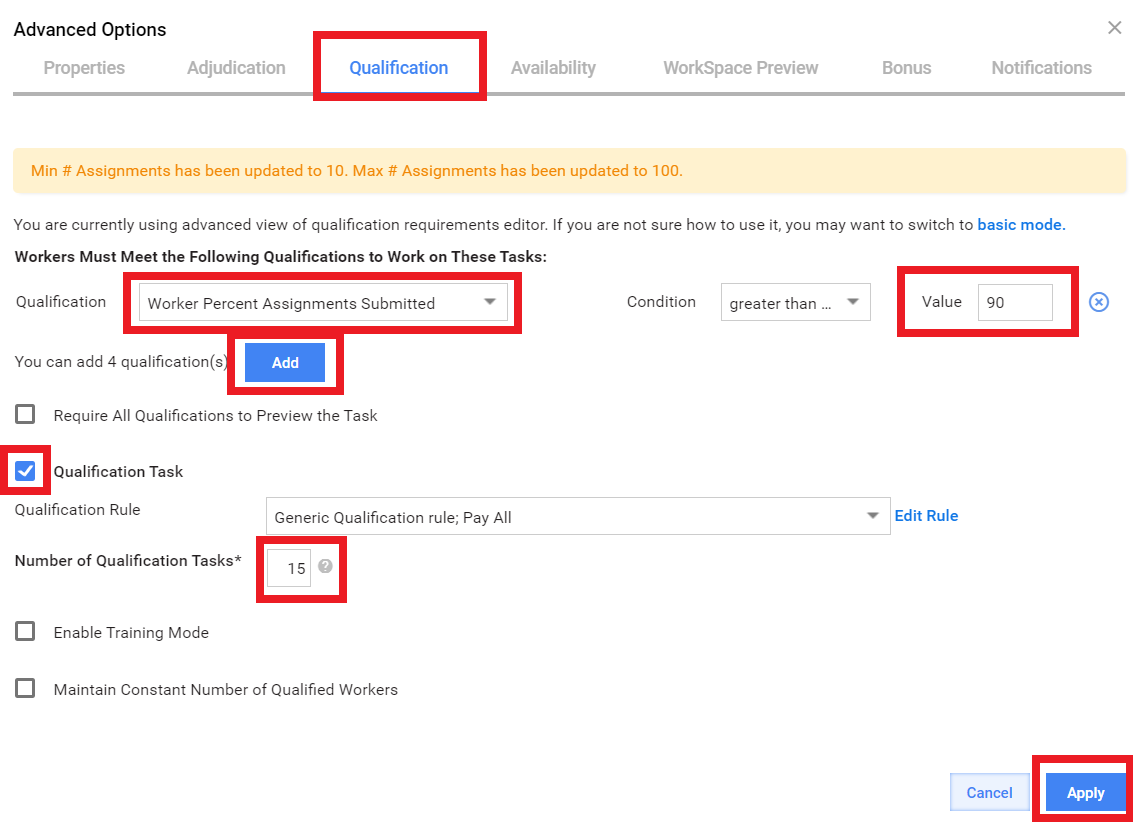Open the Worker Percent Assignments Submitted dropdown

tap(323, 303)
